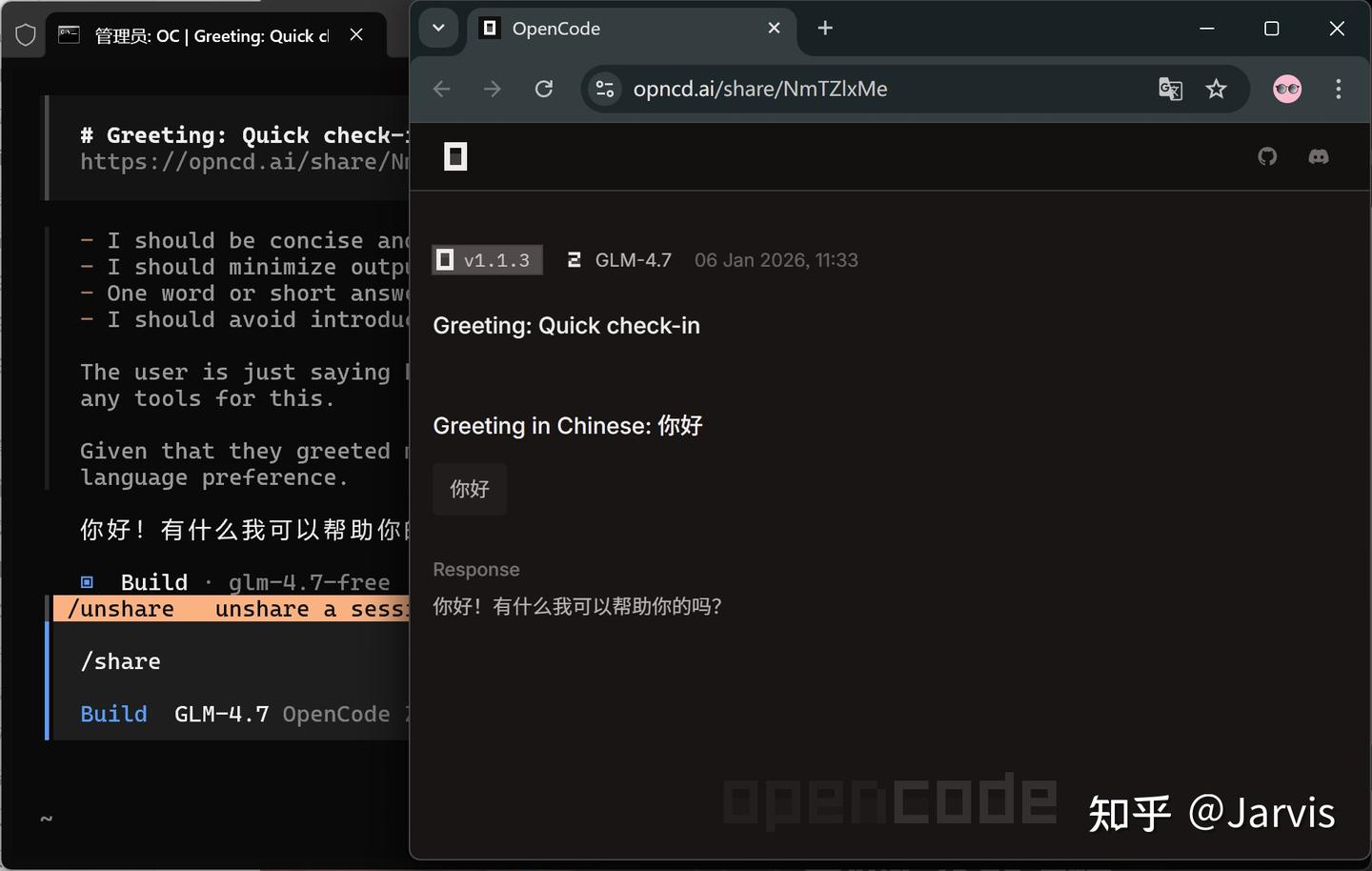Open the browser profile avatar
1372x871 pixels.
coord(1287,89)
